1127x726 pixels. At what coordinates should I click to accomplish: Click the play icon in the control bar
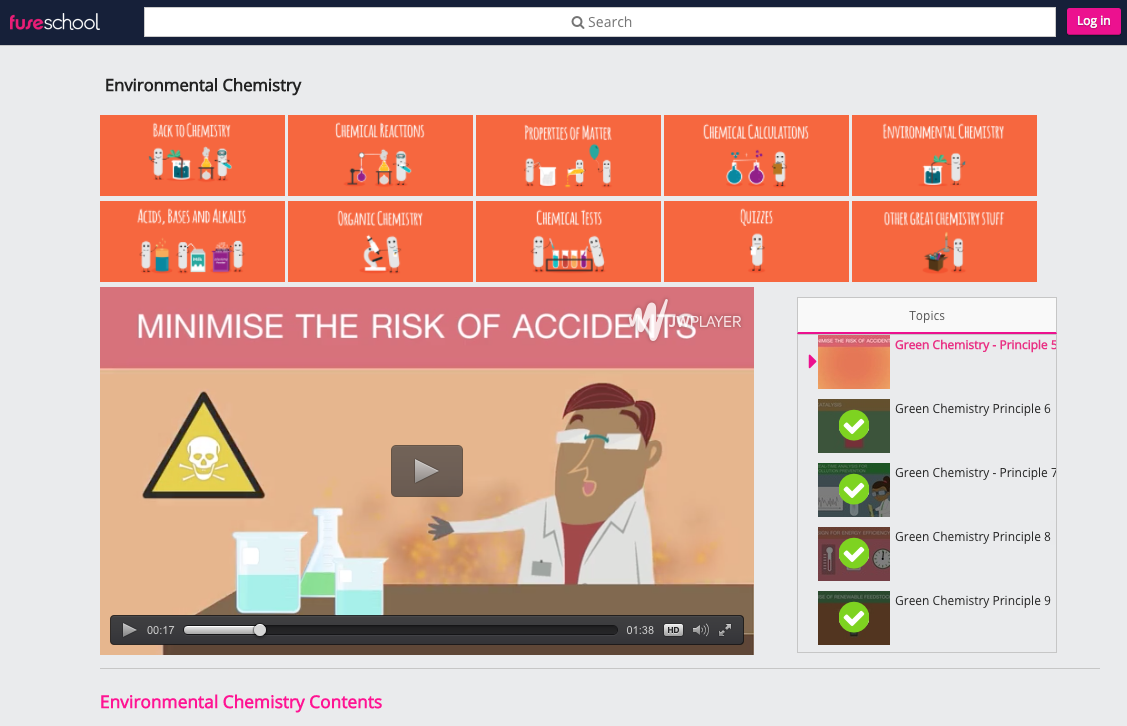pyautogui.click(x=129, y=630)
